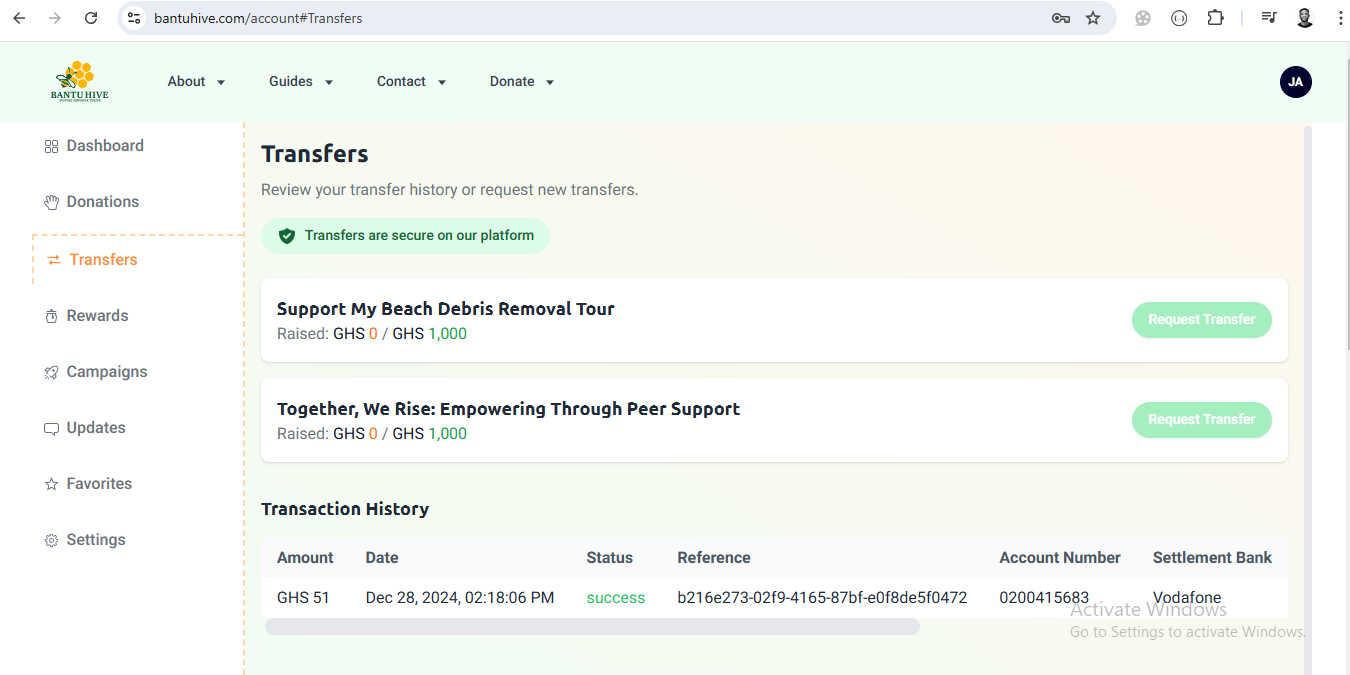Viewport: 1350px width, 675px height.
Task: Expand the Guides dropdown menu
Action: coord(300,82)
